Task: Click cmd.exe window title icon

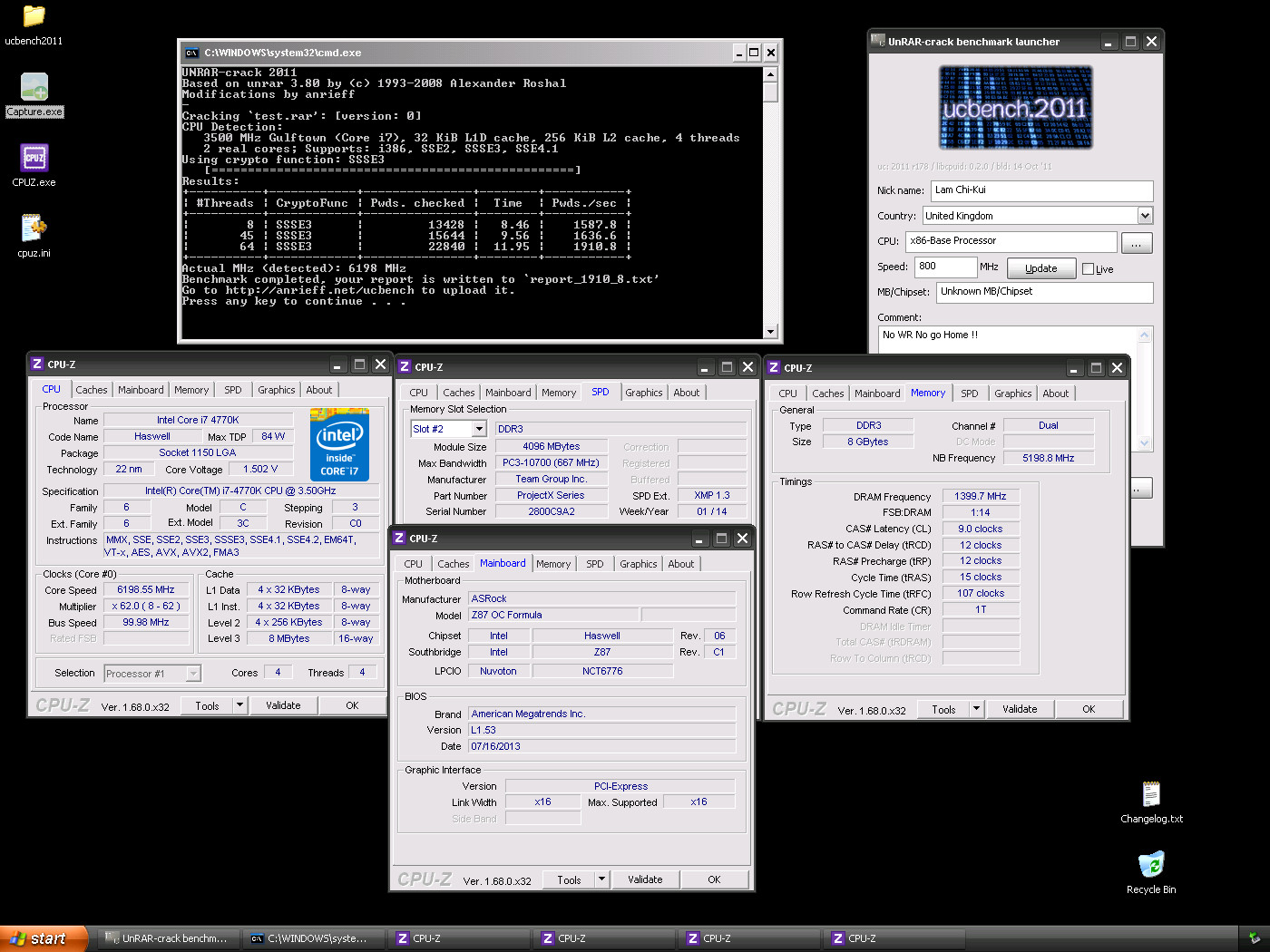Action: [x=191, y=53]
